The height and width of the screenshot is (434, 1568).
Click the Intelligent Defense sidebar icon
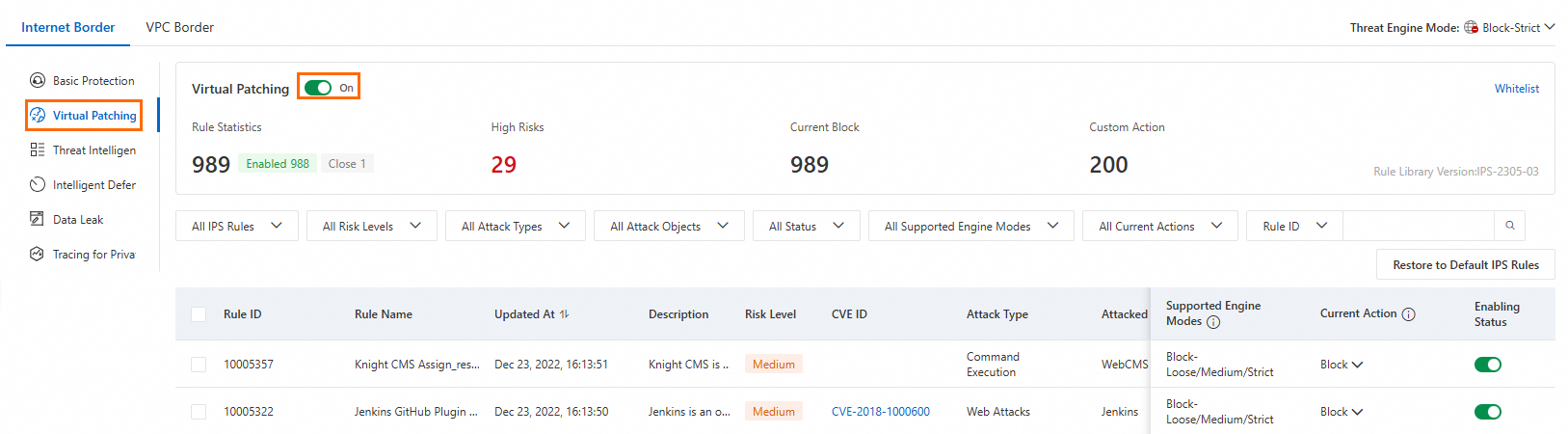click(38, 184)
